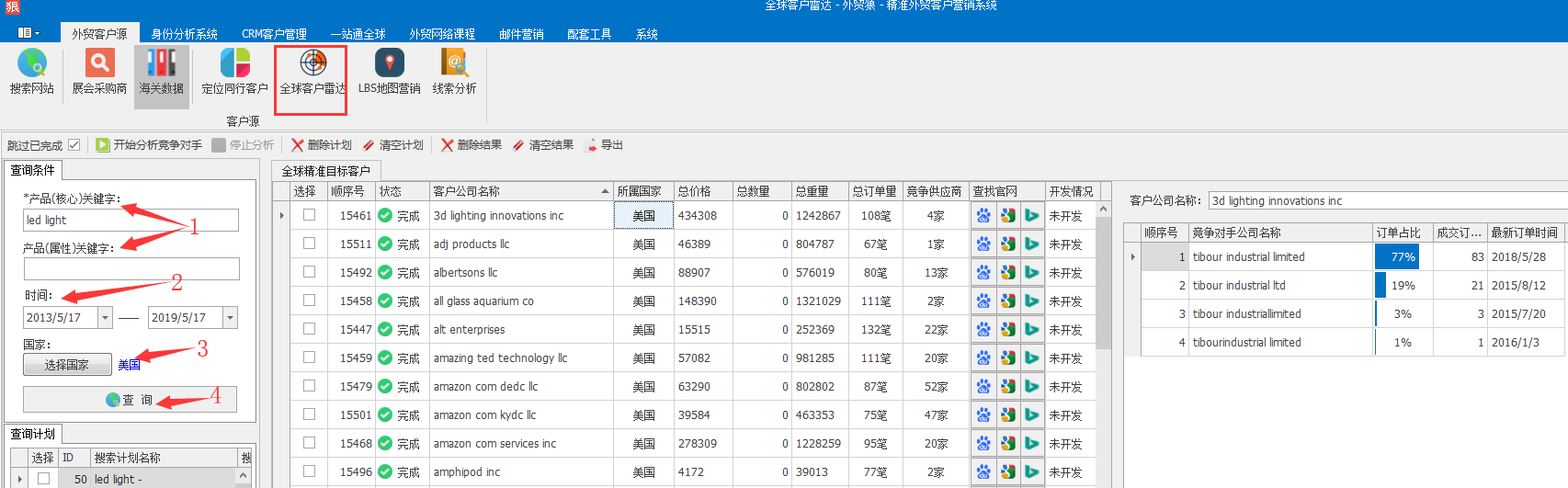
Task: Click 清空结果 toolbar button
Action: [543, 145]
